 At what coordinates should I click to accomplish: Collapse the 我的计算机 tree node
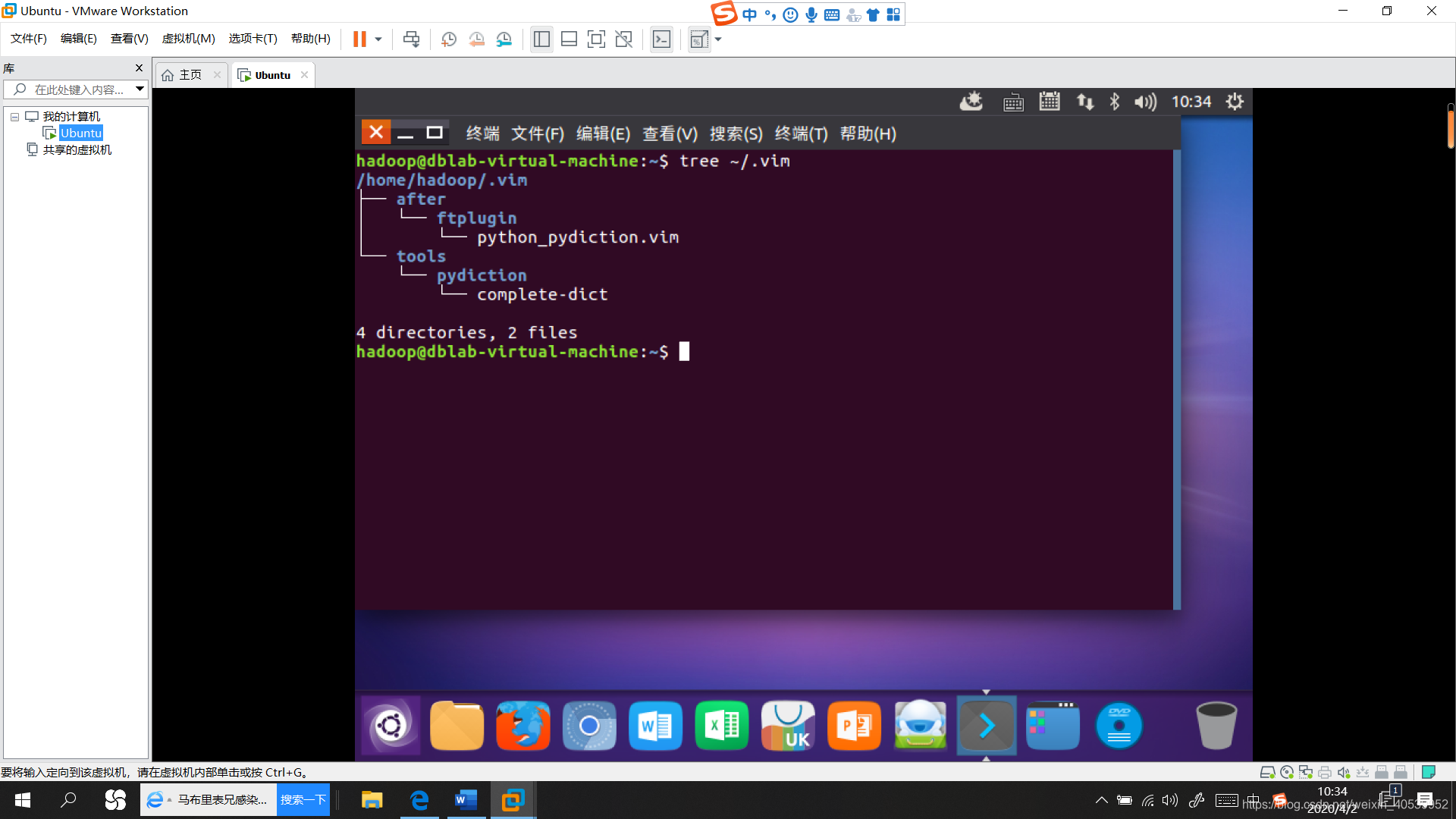pos(14,116)
